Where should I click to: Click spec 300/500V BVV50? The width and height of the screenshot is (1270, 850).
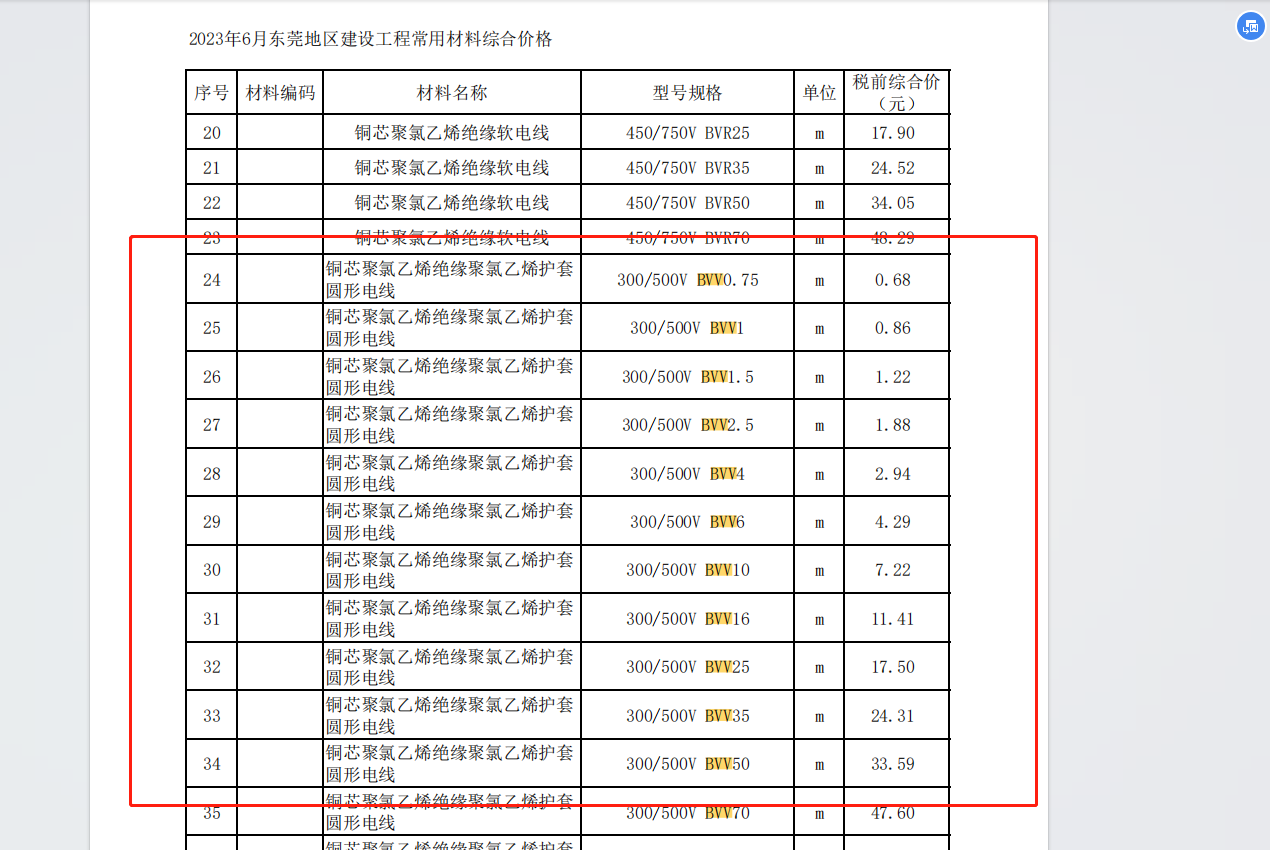click(687, 764)
